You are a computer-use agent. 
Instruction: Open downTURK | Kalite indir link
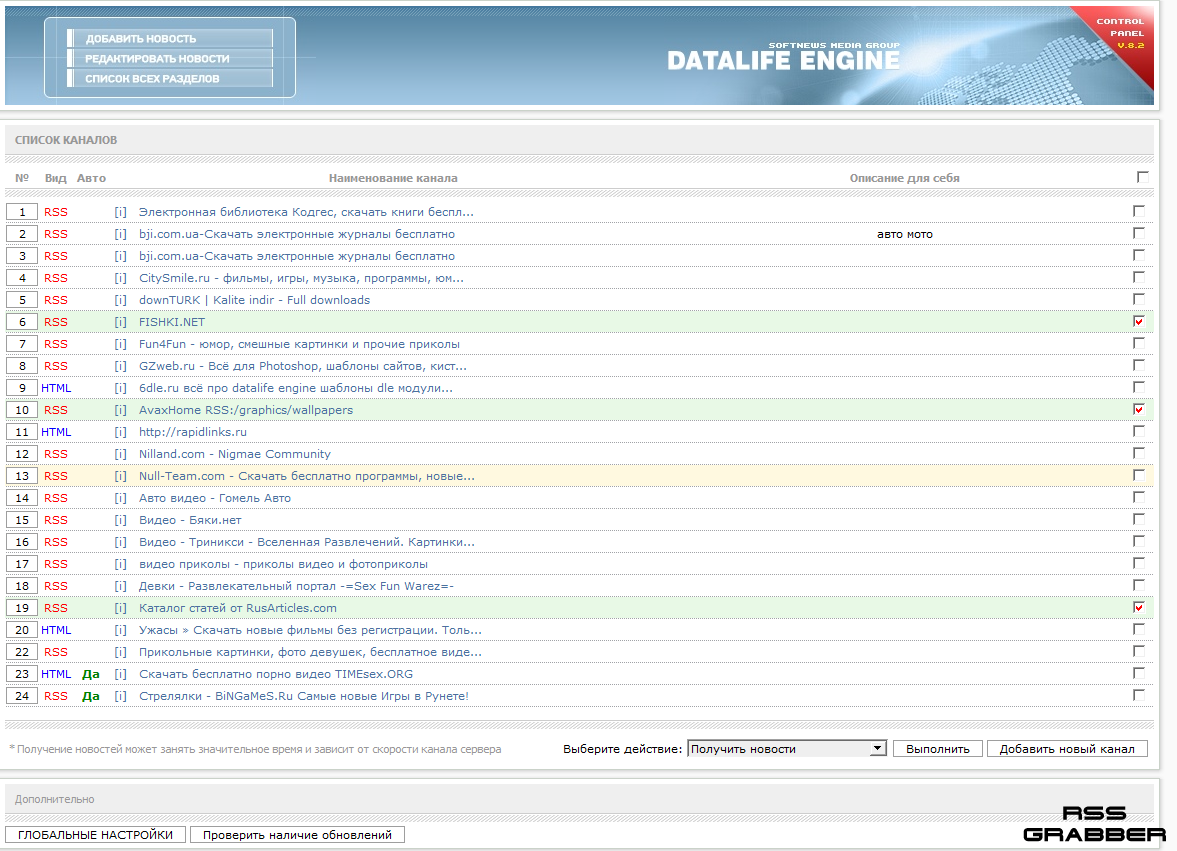point(254,300)
